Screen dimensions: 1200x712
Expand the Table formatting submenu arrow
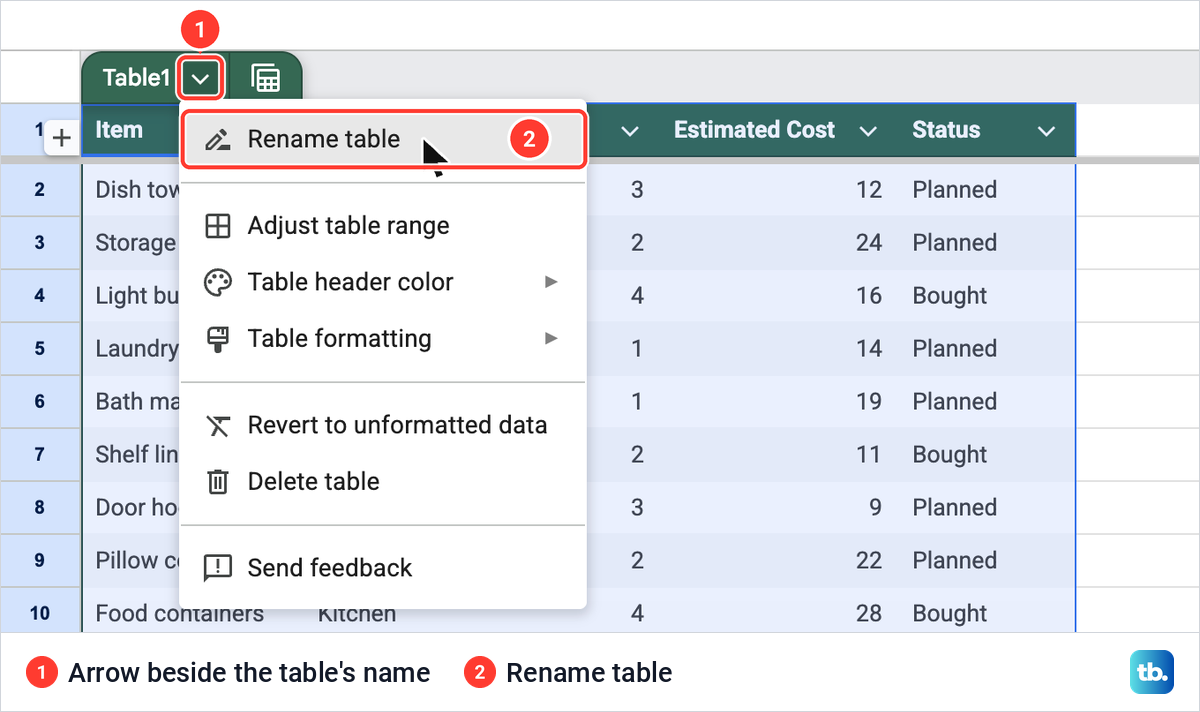[x=551, y=339]
